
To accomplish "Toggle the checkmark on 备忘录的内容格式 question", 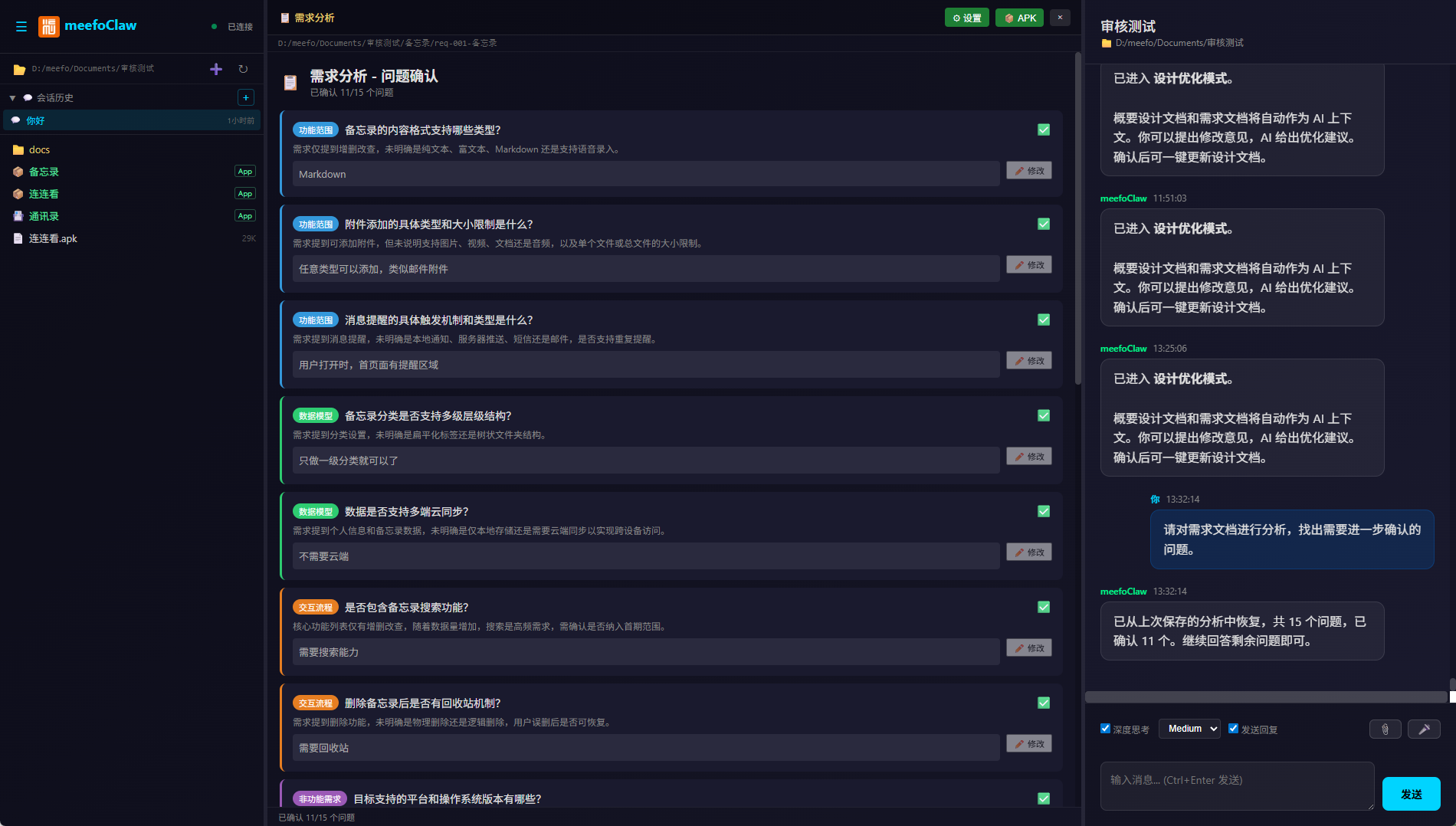I will (1044, 129).
